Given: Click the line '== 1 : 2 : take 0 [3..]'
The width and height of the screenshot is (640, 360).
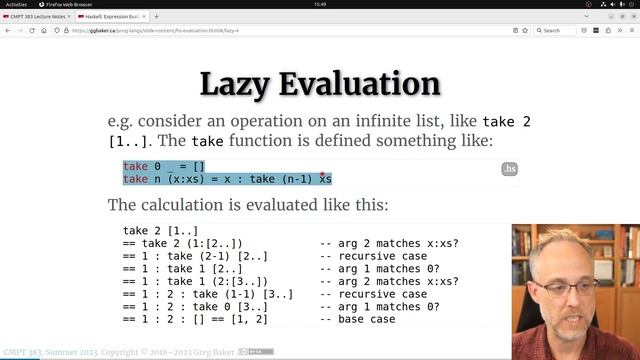Looking at the screenshot, I should click(195, 307).
